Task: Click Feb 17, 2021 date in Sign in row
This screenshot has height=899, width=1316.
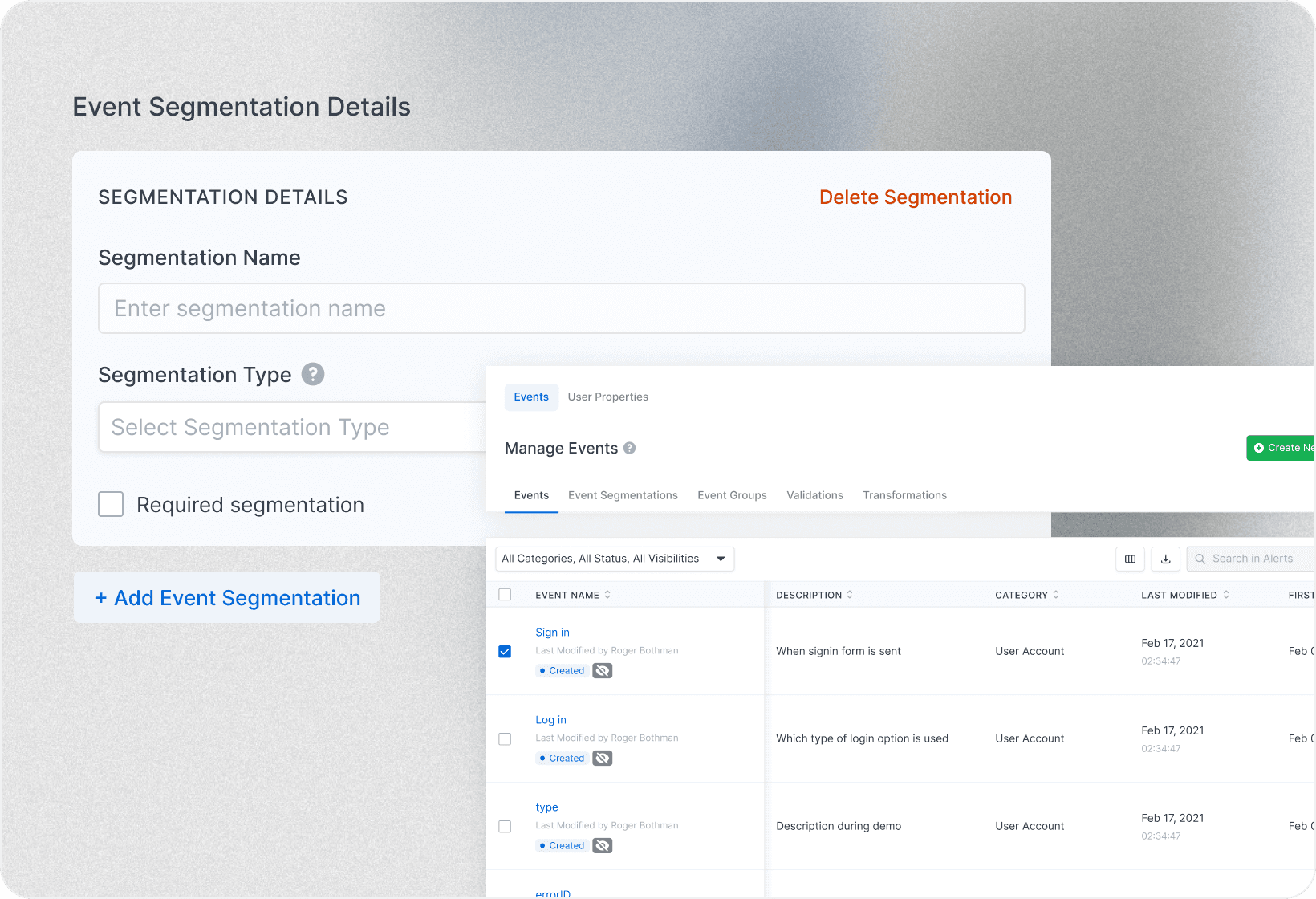Action: pyautogui.click(x=1172, y=643)
